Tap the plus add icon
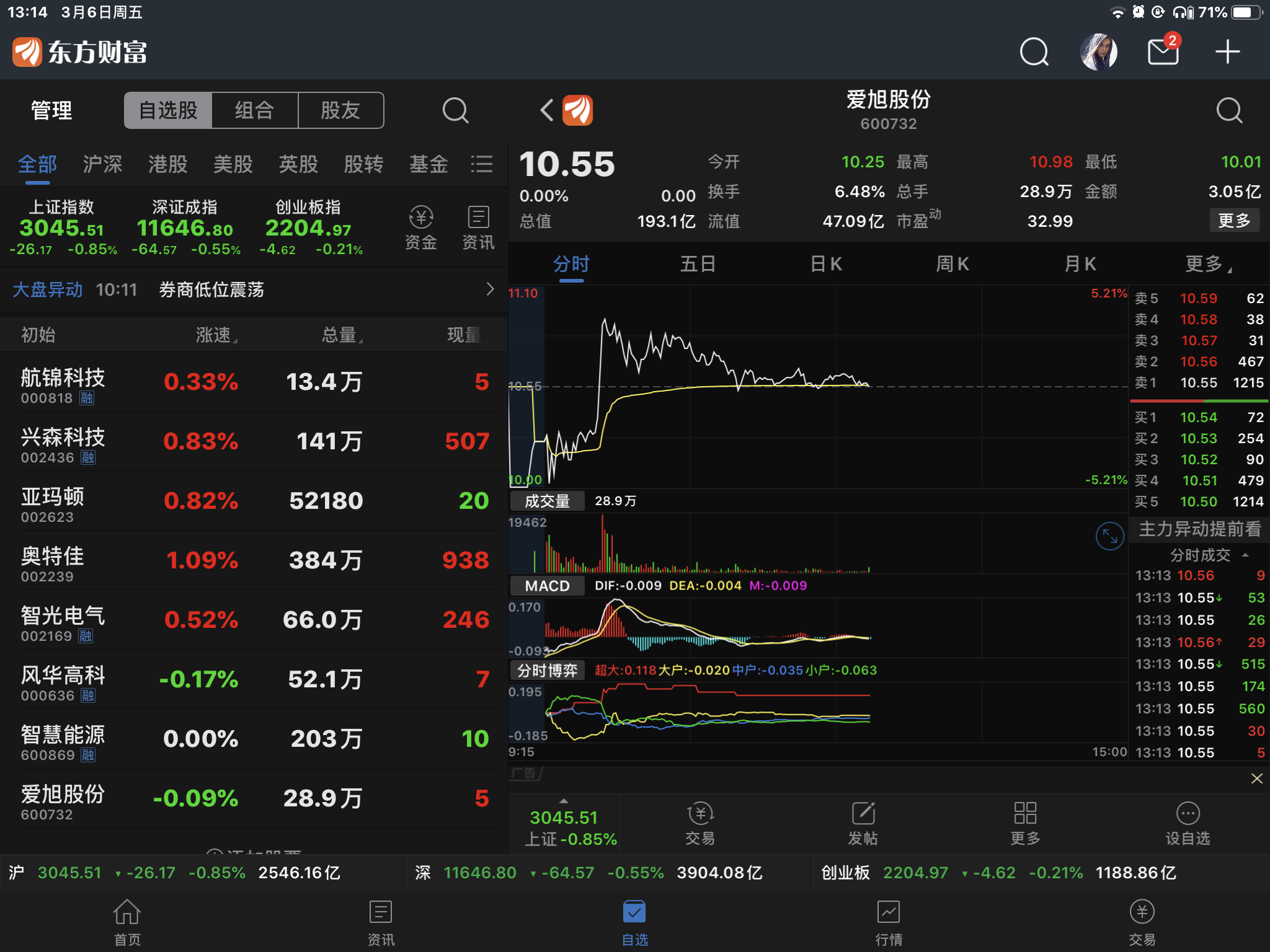Image resolution: width=1270 pixels, height=952 pixels. (1228, 52)
